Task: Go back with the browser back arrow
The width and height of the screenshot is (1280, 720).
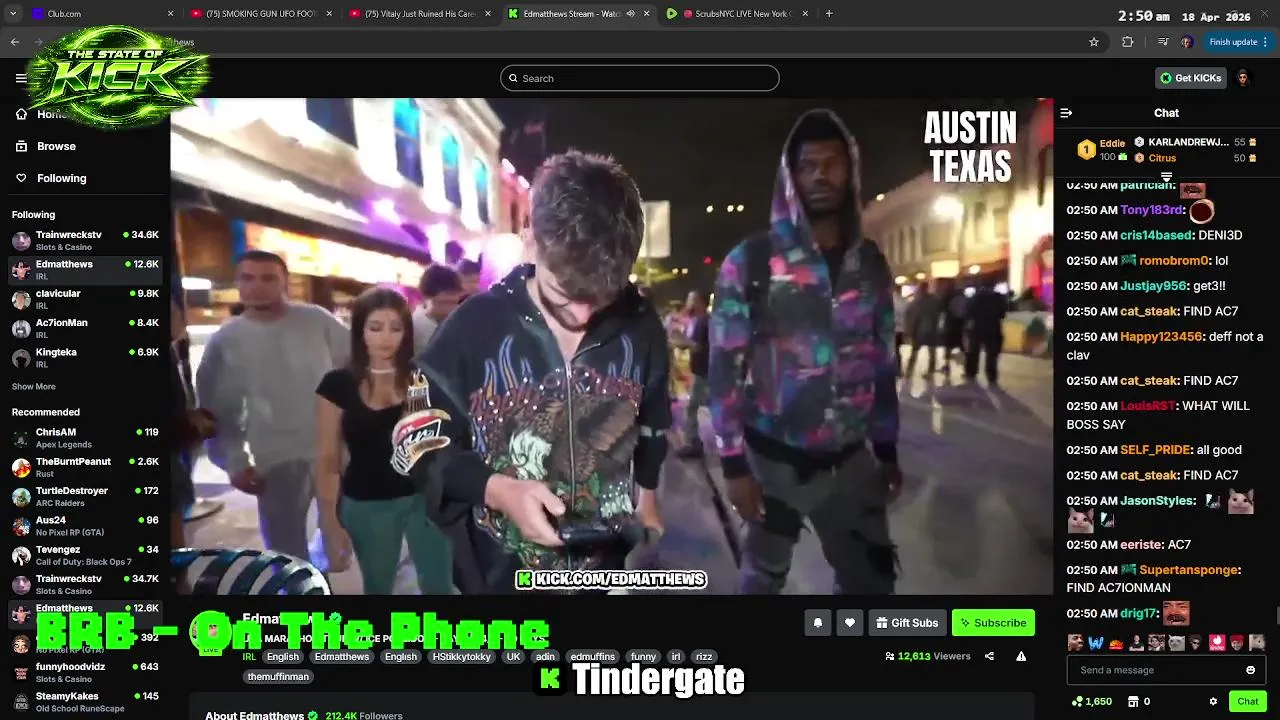Action: click(x=15, y=42)
